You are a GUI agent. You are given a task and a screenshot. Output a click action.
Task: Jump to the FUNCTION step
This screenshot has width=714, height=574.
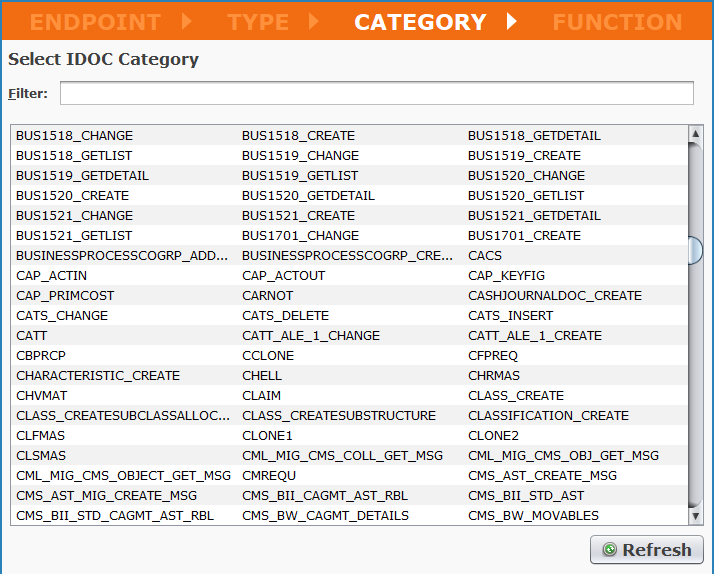[617, 22]
